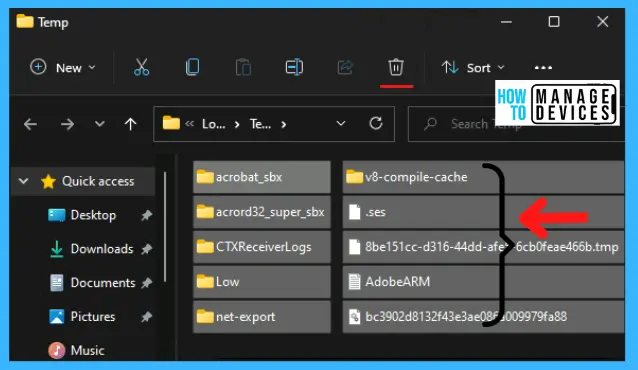
Task: Click the Copy icon in toolbar
Action: 192,67
